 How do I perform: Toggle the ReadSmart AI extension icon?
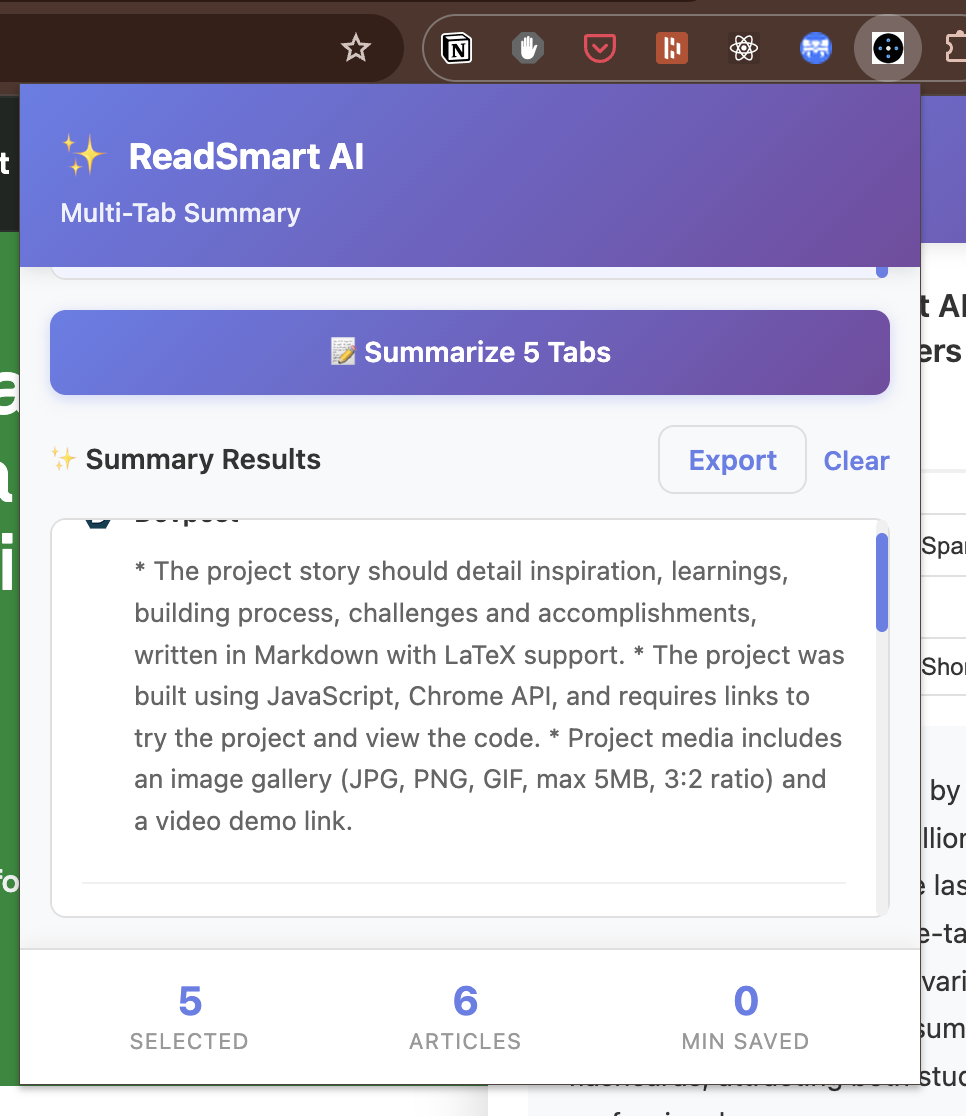[888, 48]
